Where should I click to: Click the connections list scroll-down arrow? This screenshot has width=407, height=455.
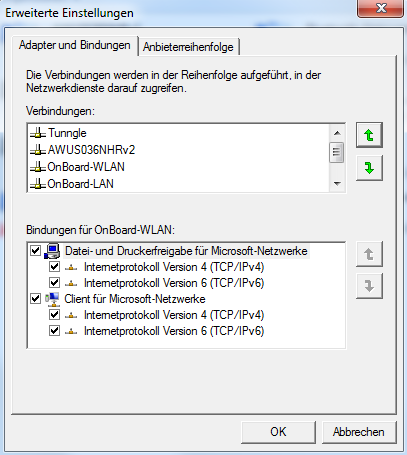(x=337, y=184)
